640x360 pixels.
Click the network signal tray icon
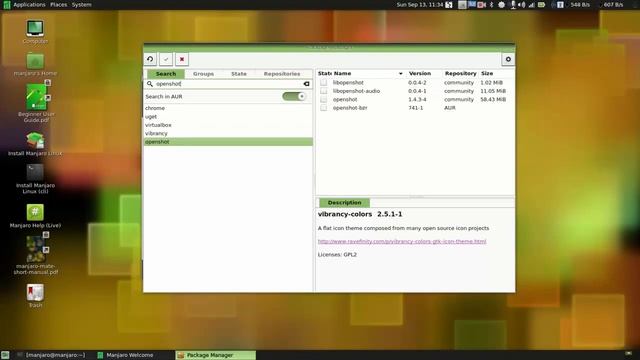(531, 4)
